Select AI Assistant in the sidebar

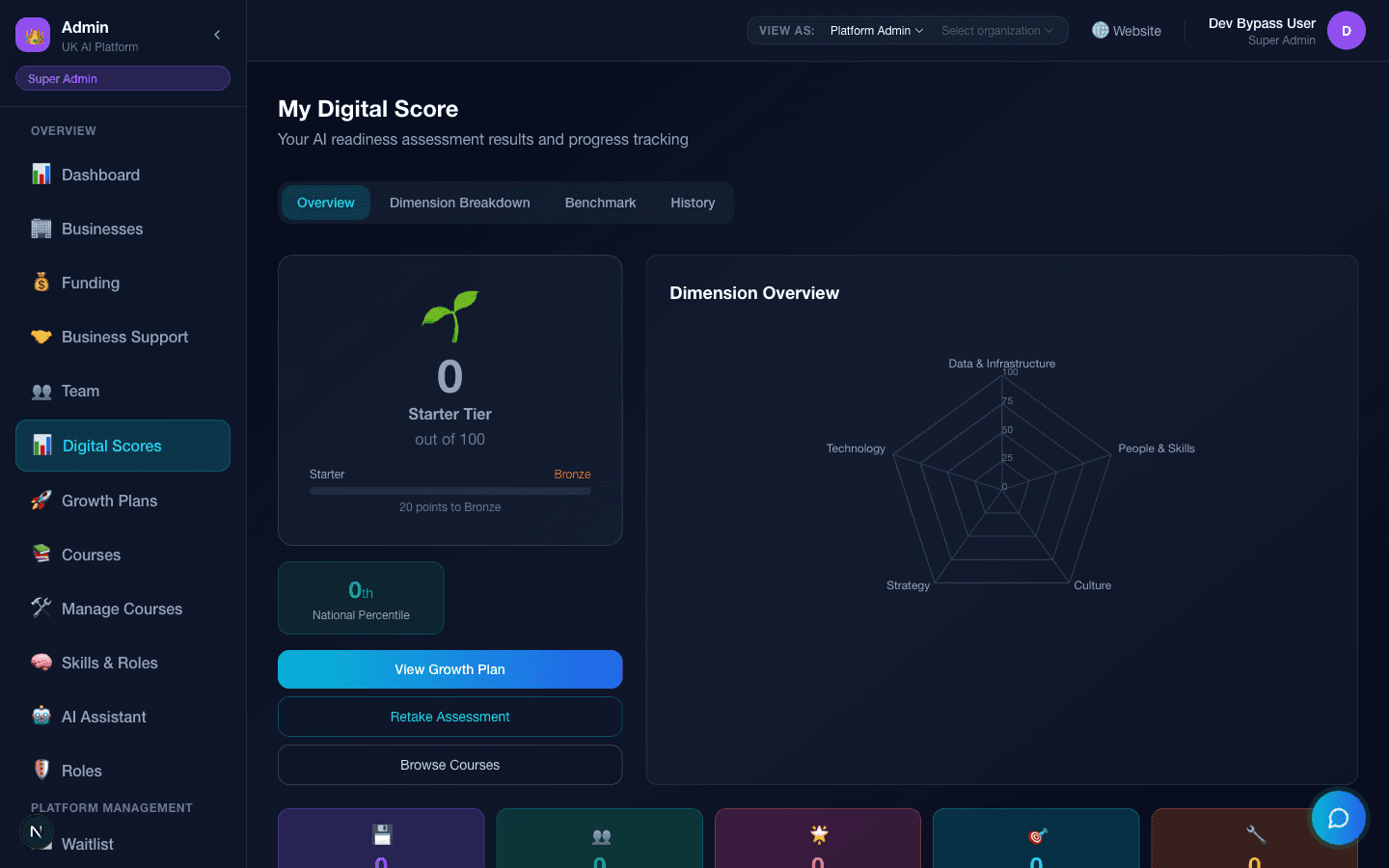point(123,717)
